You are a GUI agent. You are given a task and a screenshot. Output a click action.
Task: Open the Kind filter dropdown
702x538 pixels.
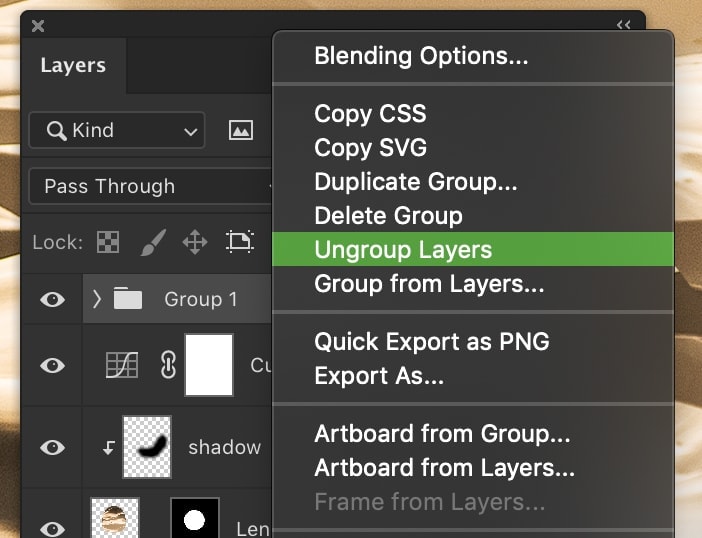[x=117, y=130]
